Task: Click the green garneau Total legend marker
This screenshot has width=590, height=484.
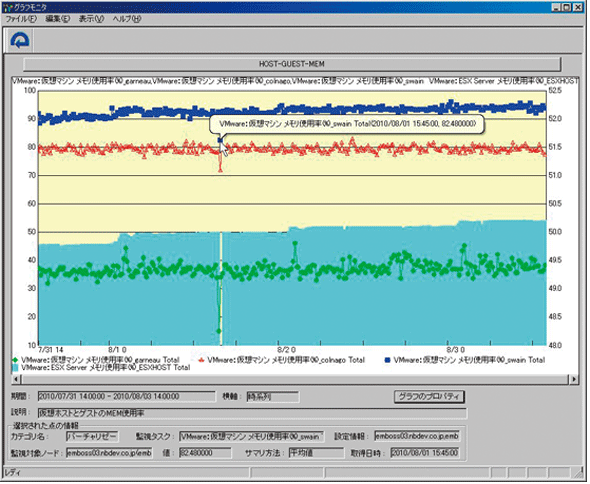Action: point(15,361)
